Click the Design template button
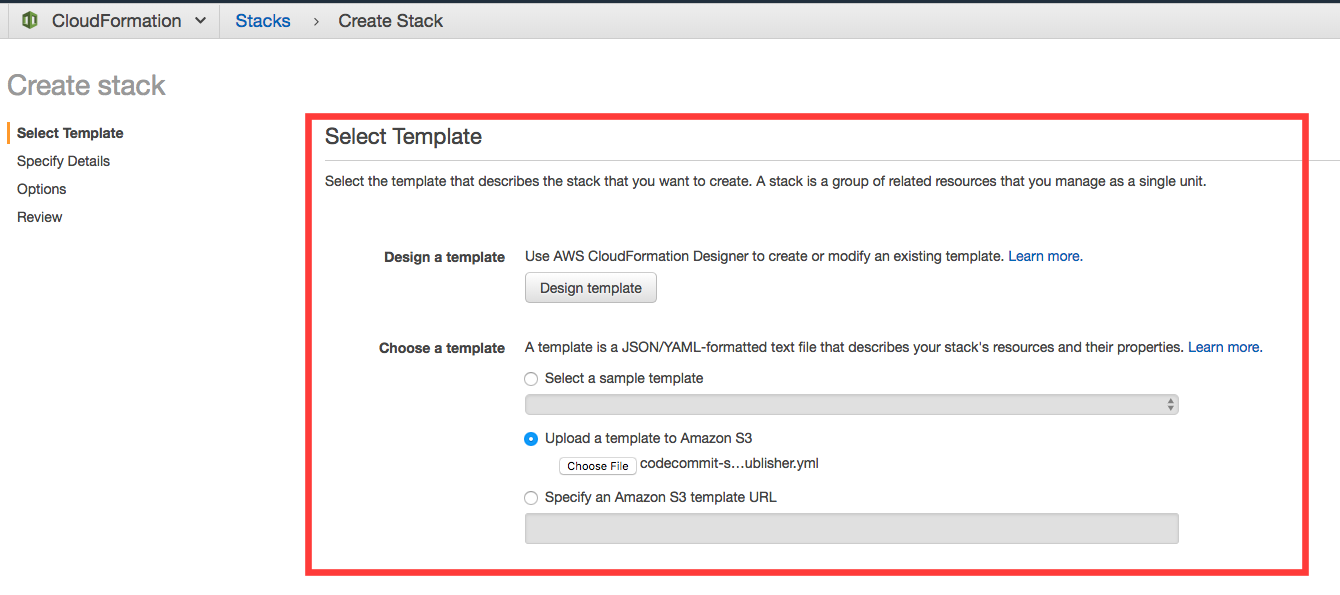 tap(590, 287)
